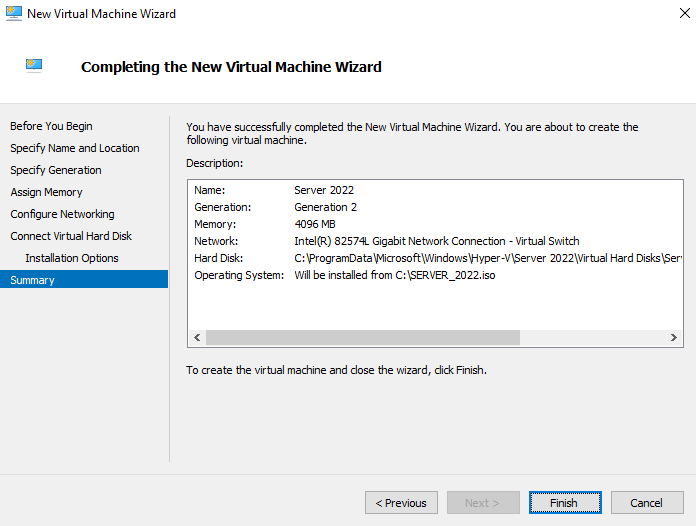Click the New Virtual Machine Wizard window title
This screenshot has width=696, height=526.
coord(101,14)
